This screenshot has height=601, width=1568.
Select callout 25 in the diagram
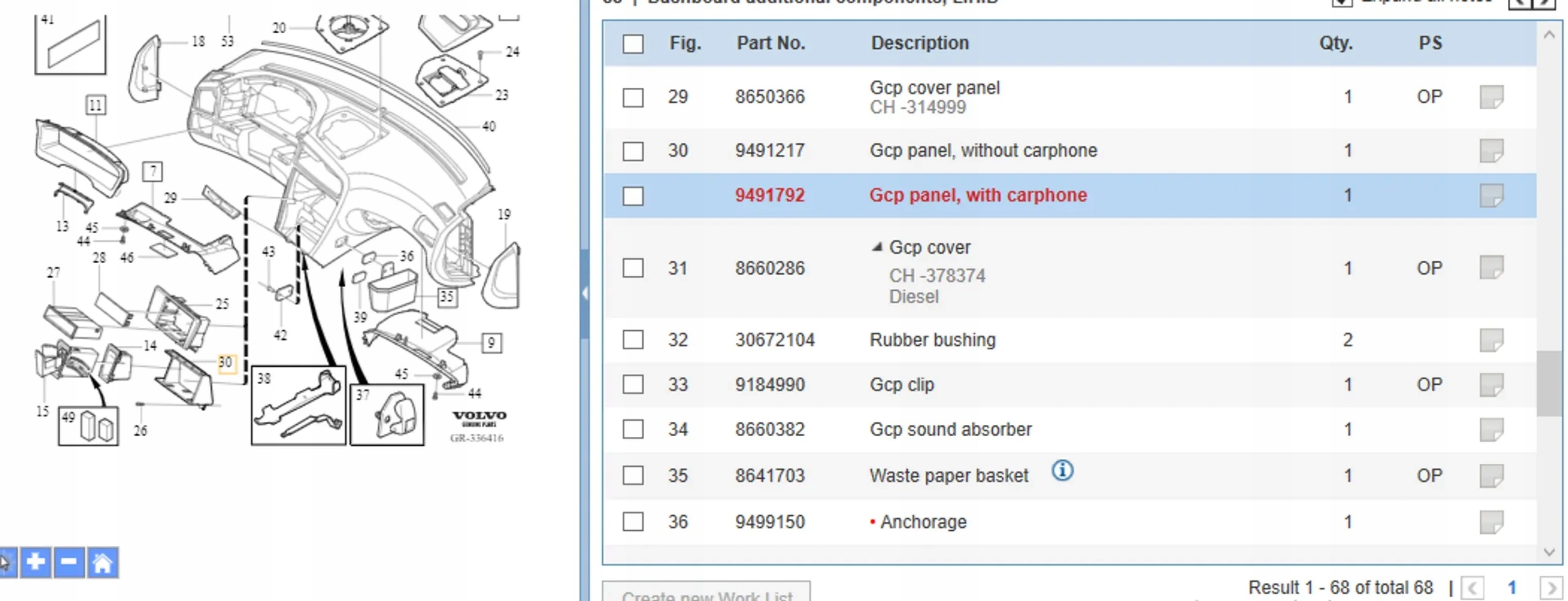(x=223, y=304)
